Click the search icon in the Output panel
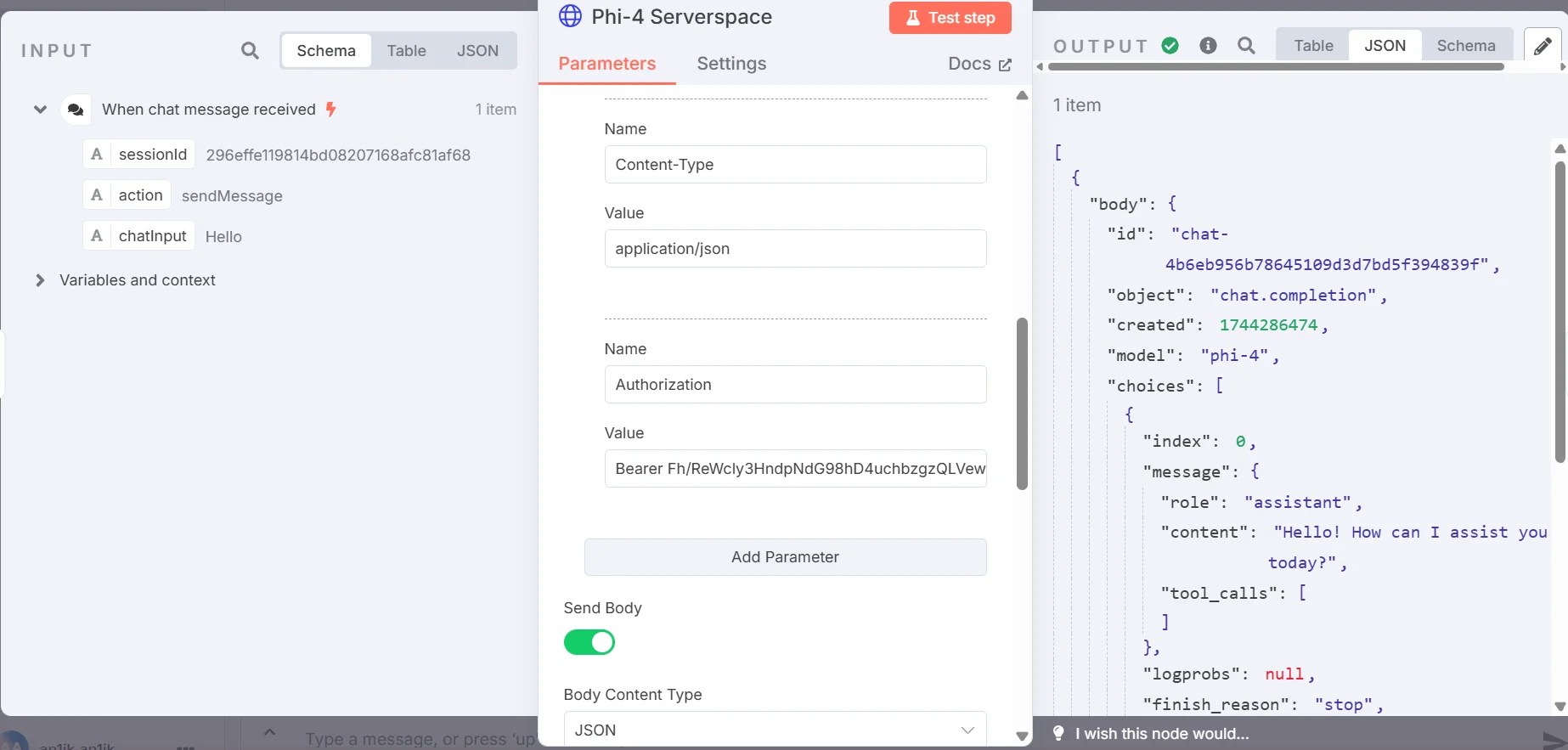The image size is (1568, 750). coord(1246,46)
